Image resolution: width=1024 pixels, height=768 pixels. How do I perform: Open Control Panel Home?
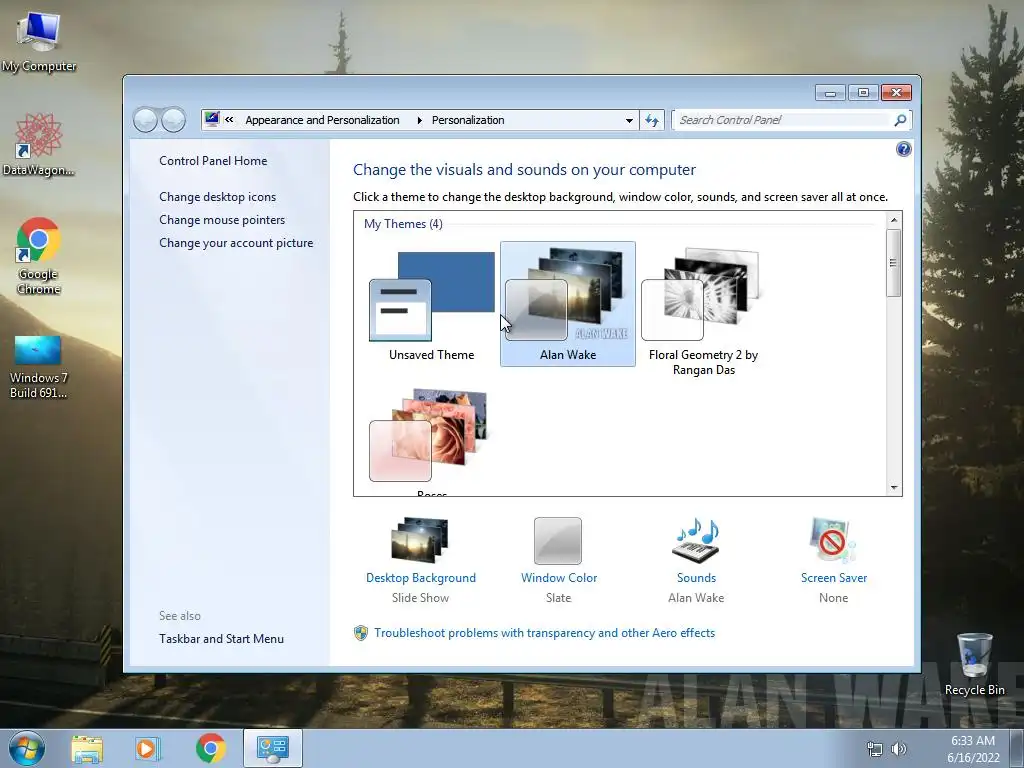[x=213, y=161]
